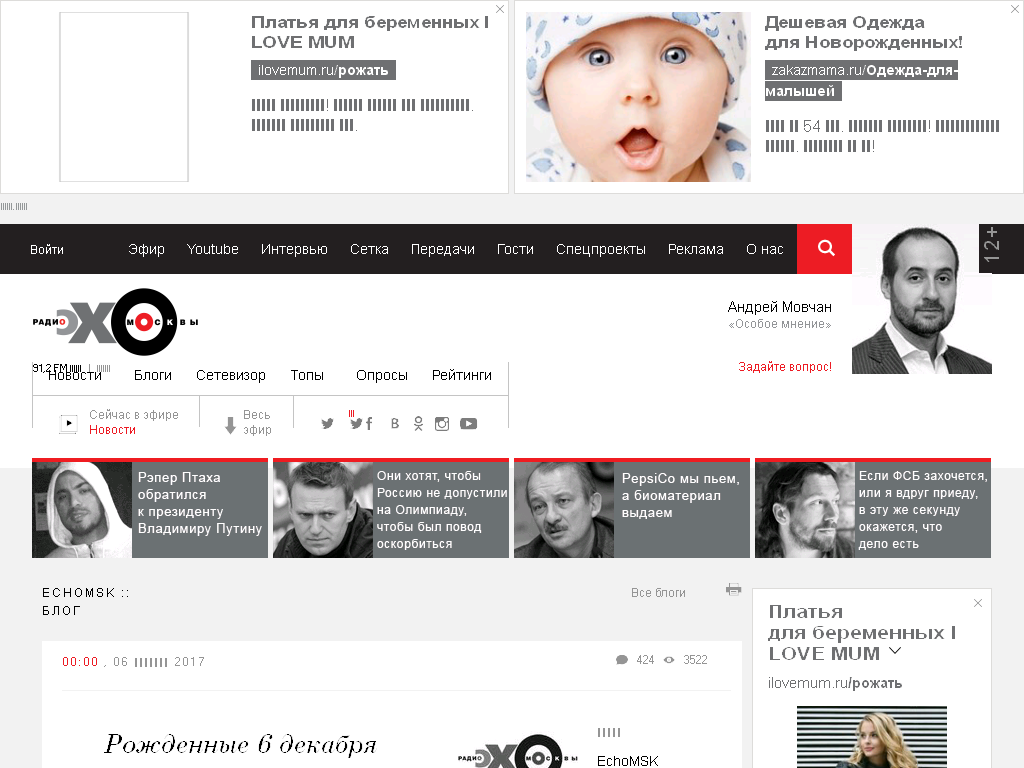1024x768 pixels.
Task: Click the print page icon
Action: [733, 590]
